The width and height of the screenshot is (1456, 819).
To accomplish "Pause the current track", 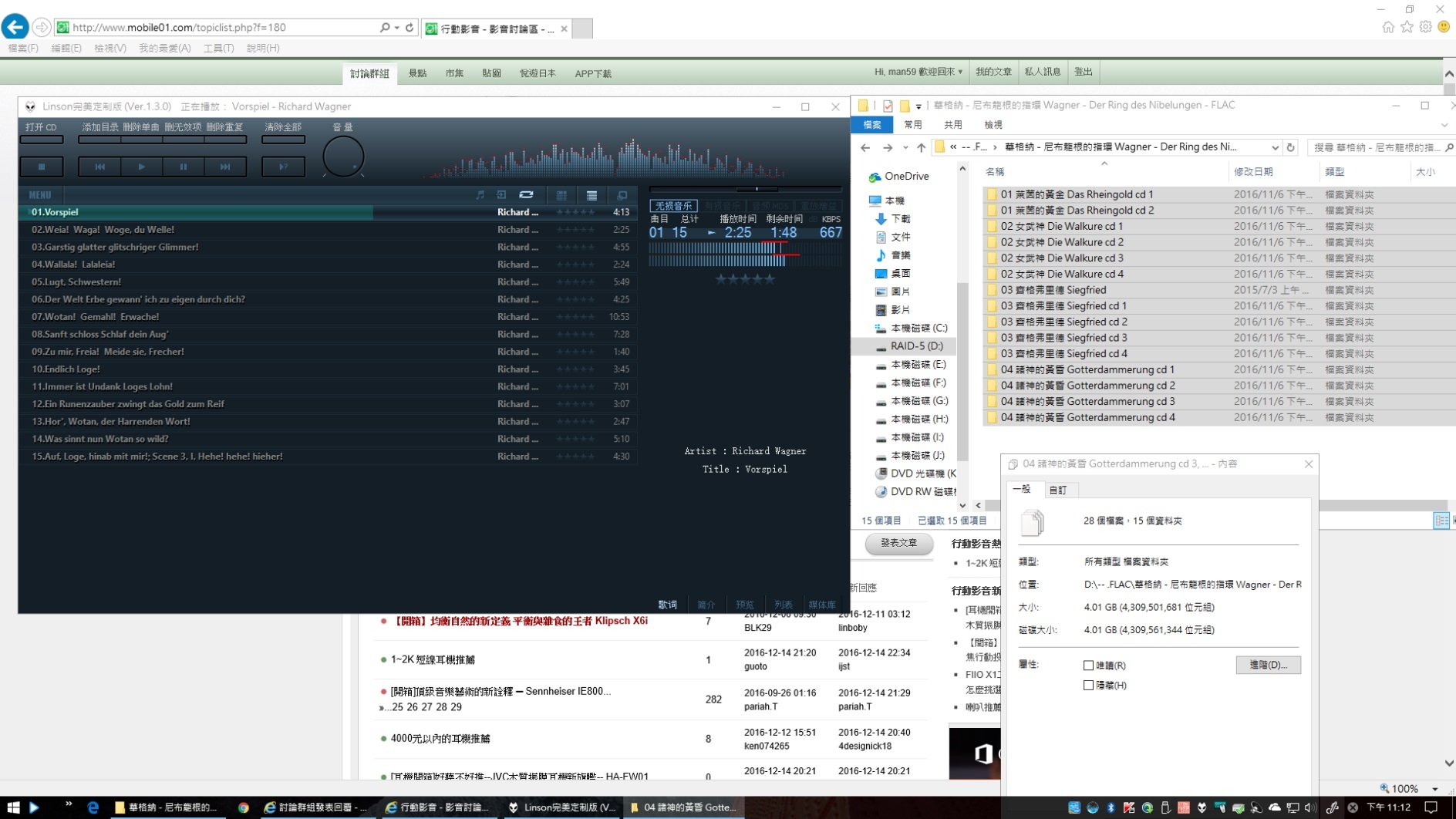I will pos(183,167).
